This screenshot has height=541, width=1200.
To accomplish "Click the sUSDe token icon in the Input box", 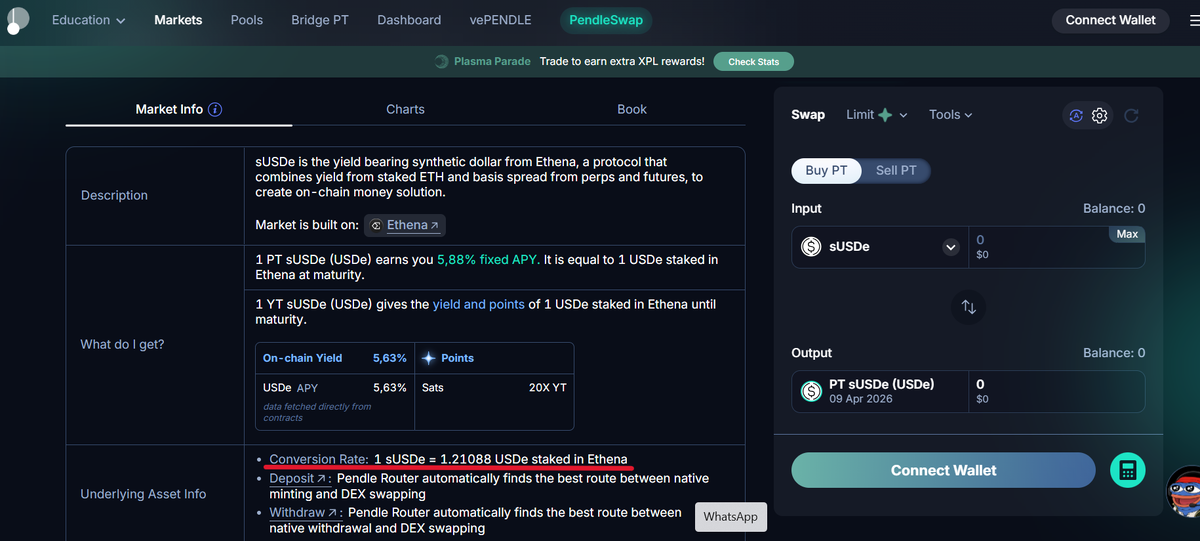I will coord(811,246).
